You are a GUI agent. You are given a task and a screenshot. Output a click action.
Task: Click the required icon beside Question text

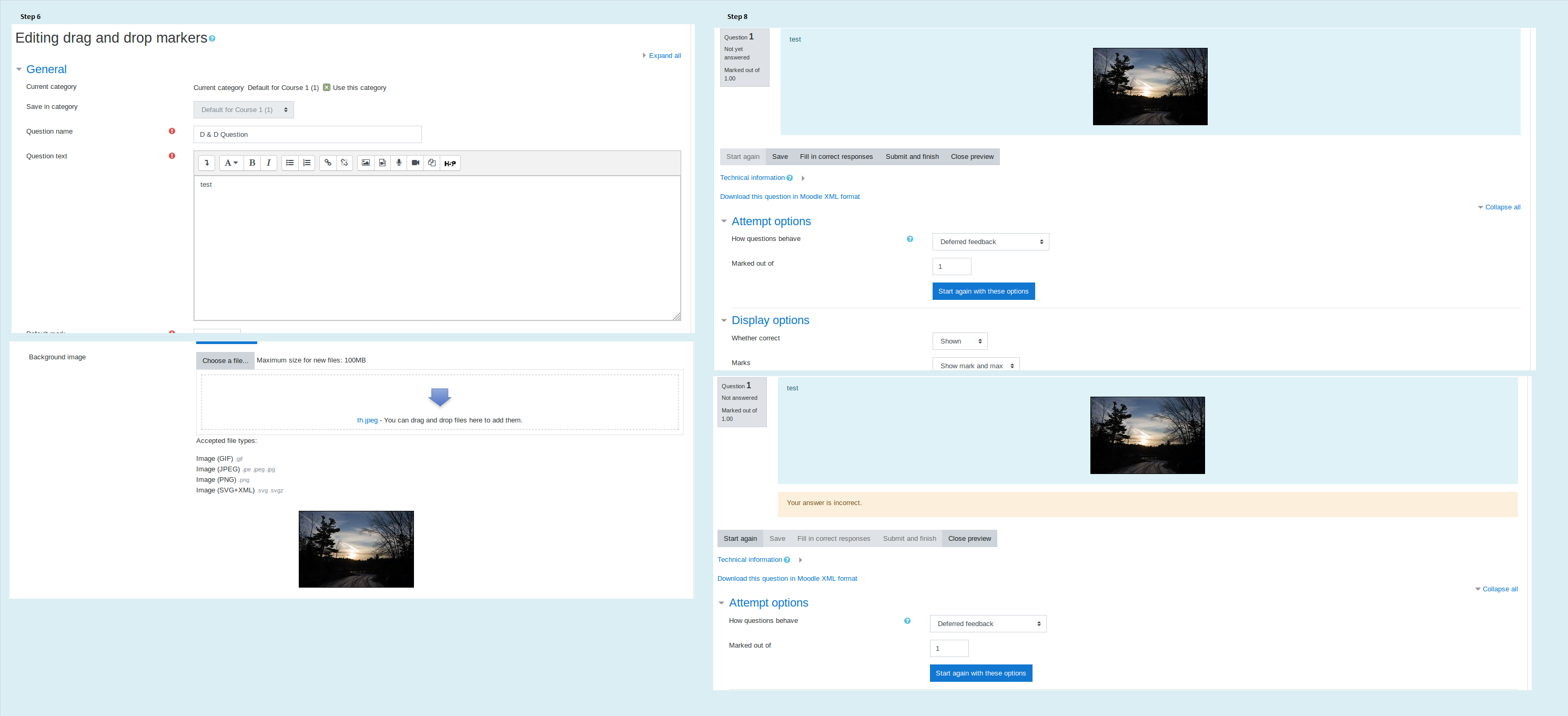click(172, 156)
